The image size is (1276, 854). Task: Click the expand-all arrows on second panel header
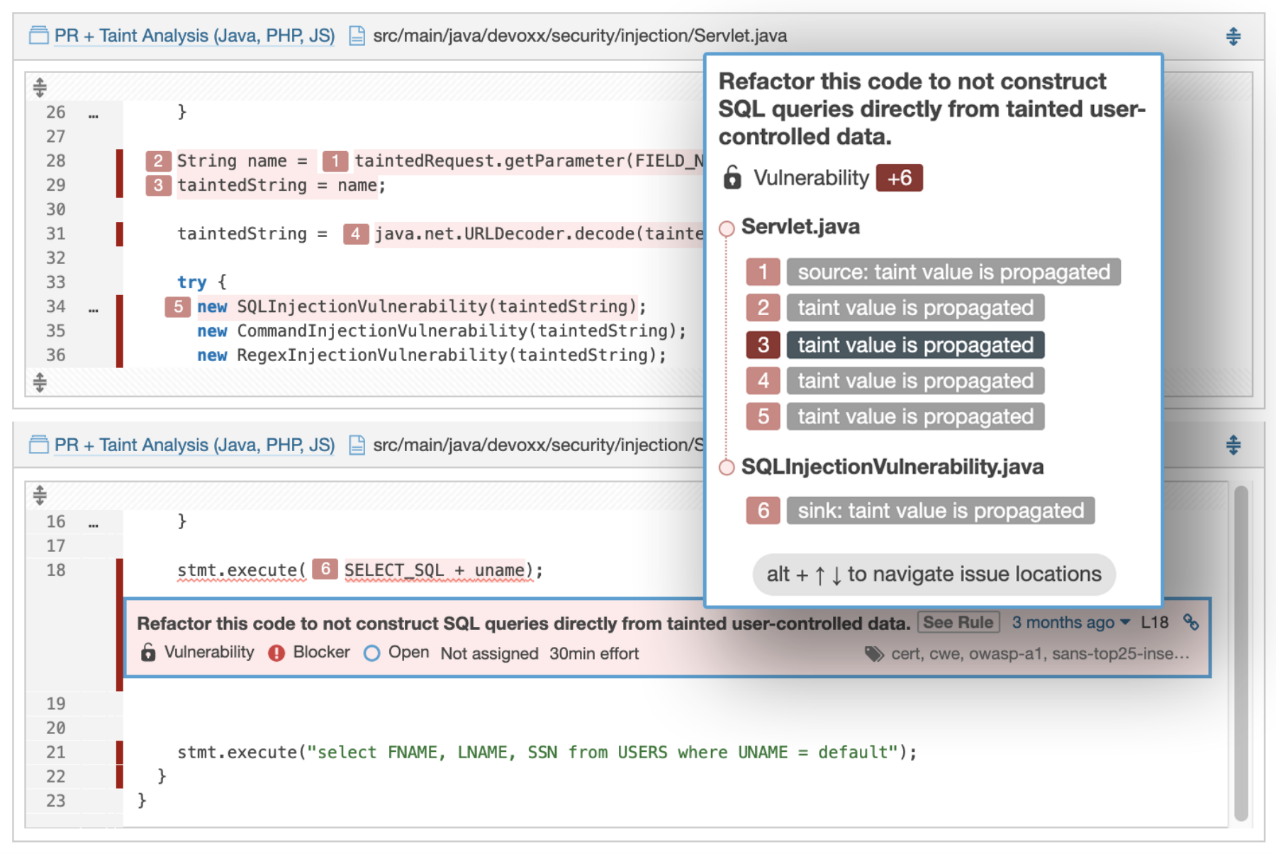[1233, 444]
